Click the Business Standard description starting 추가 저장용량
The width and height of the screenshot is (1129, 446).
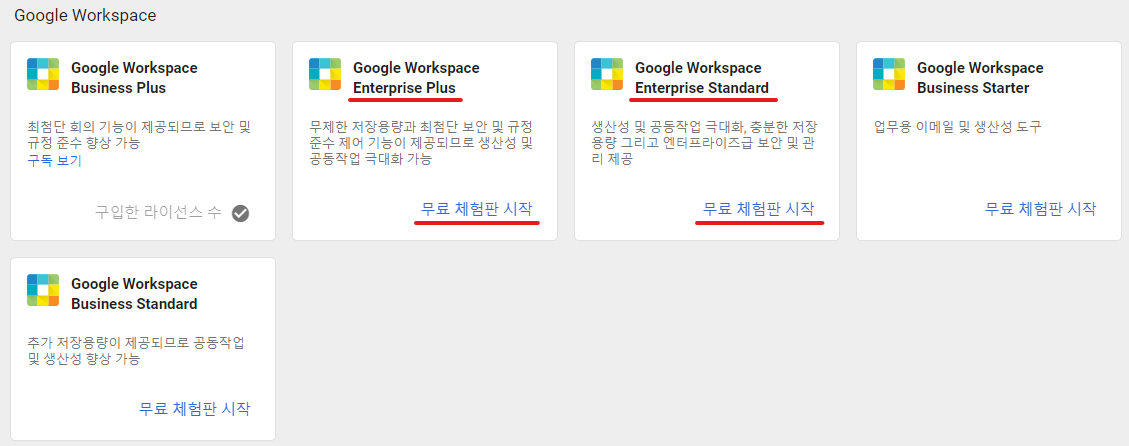coord(136,351)
